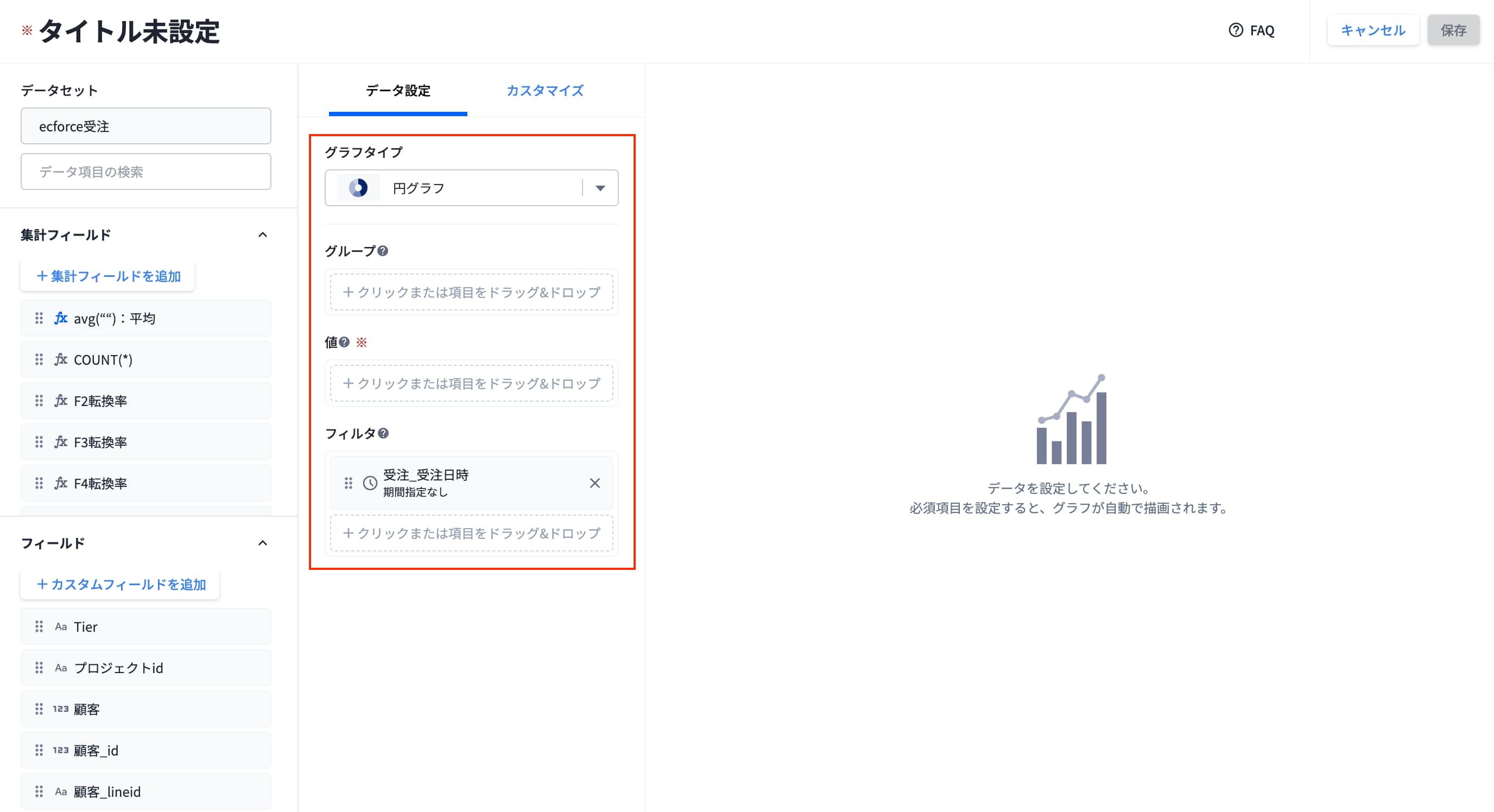The image size is (1494, 812).
Task: Click the タイトル未設定 title
Action: [129, 31]
